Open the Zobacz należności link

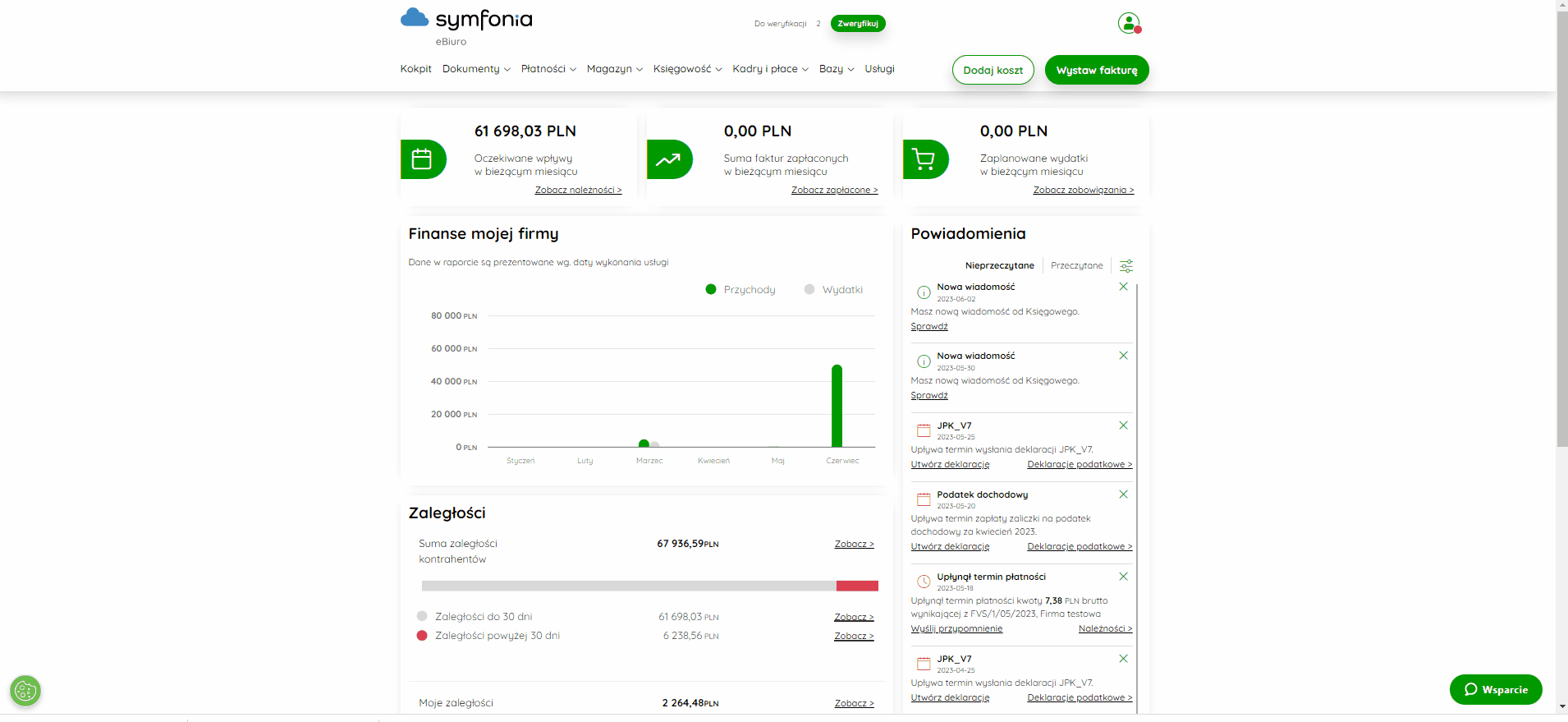tap(578, 190)
